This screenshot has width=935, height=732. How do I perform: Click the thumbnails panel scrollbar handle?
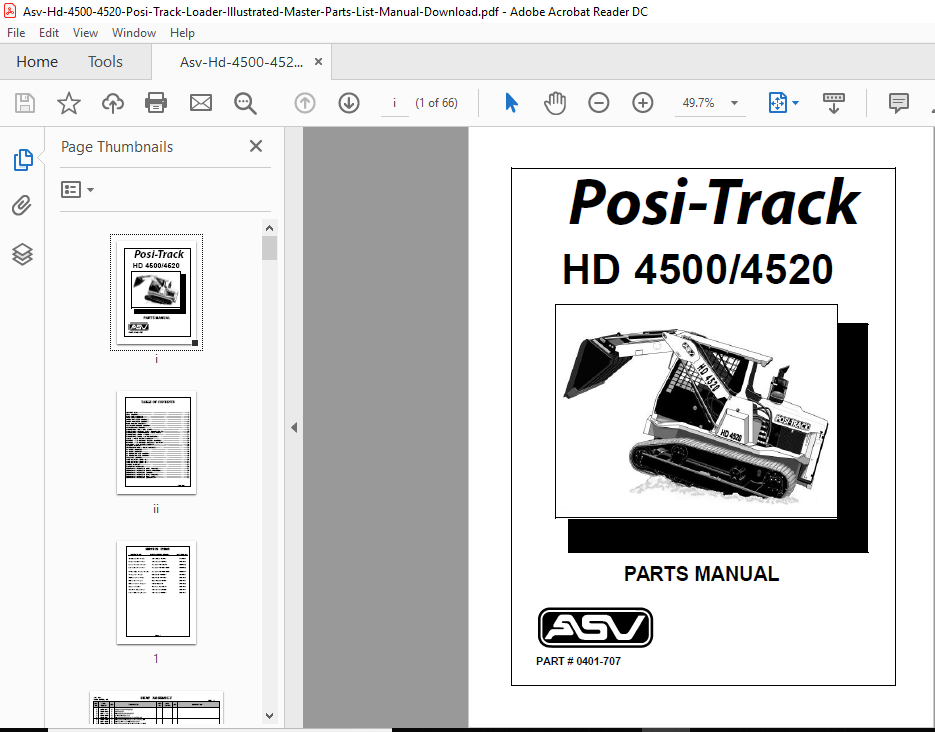click(x=270, y=248)
